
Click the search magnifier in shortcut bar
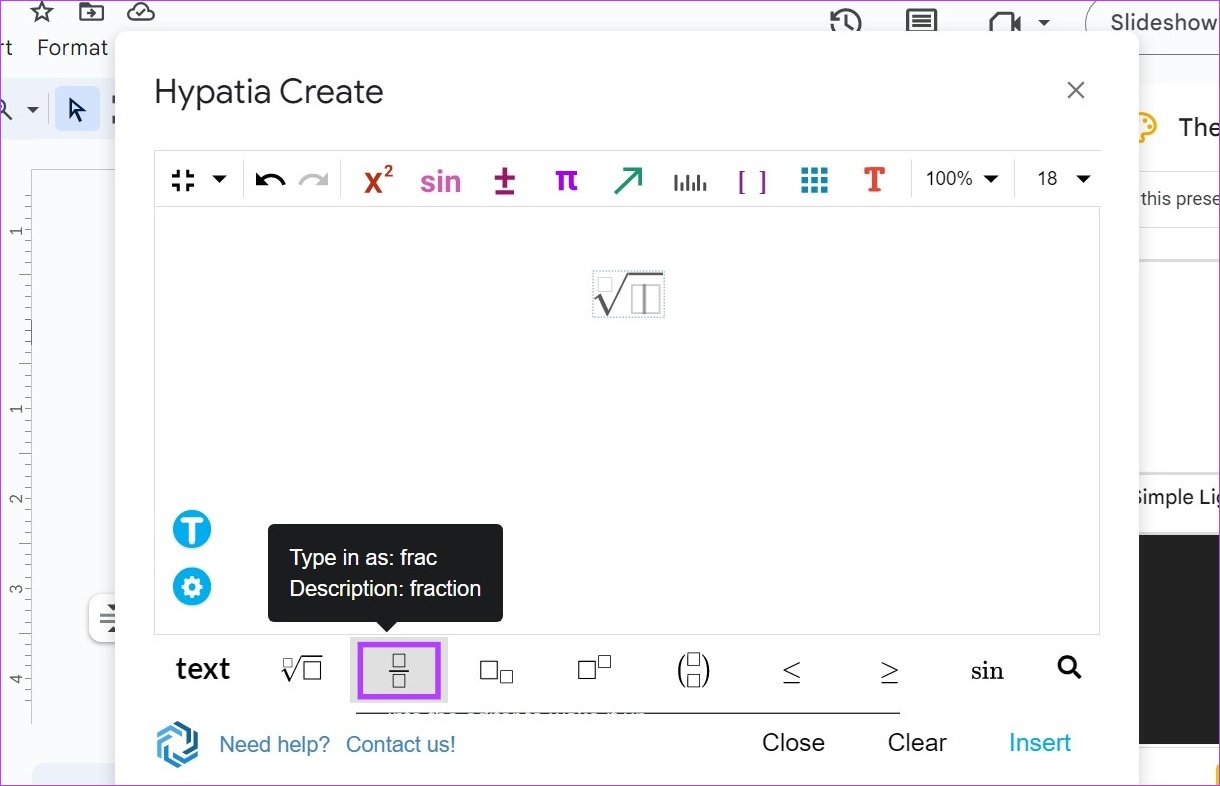[x=1069, y=667]
